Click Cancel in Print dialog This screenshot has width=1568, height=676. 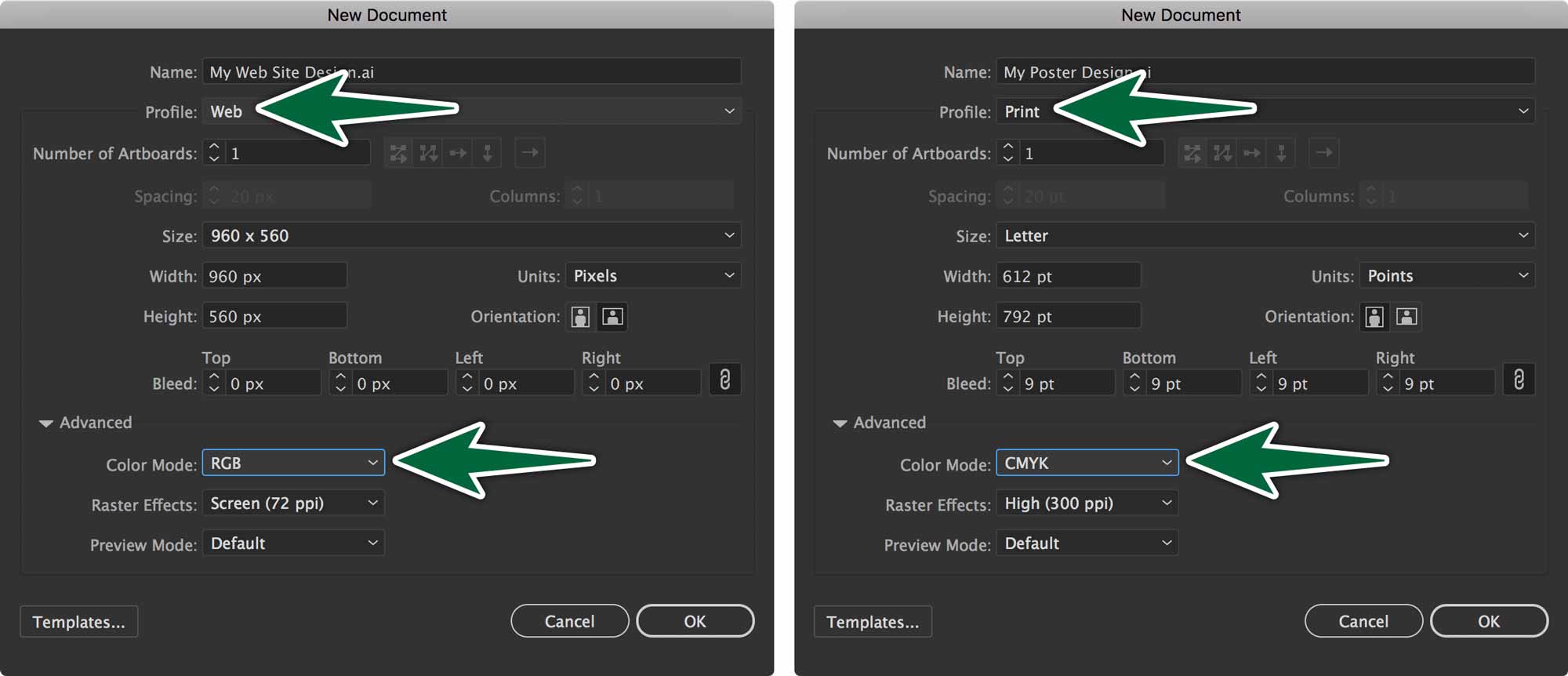[1364, 621]
